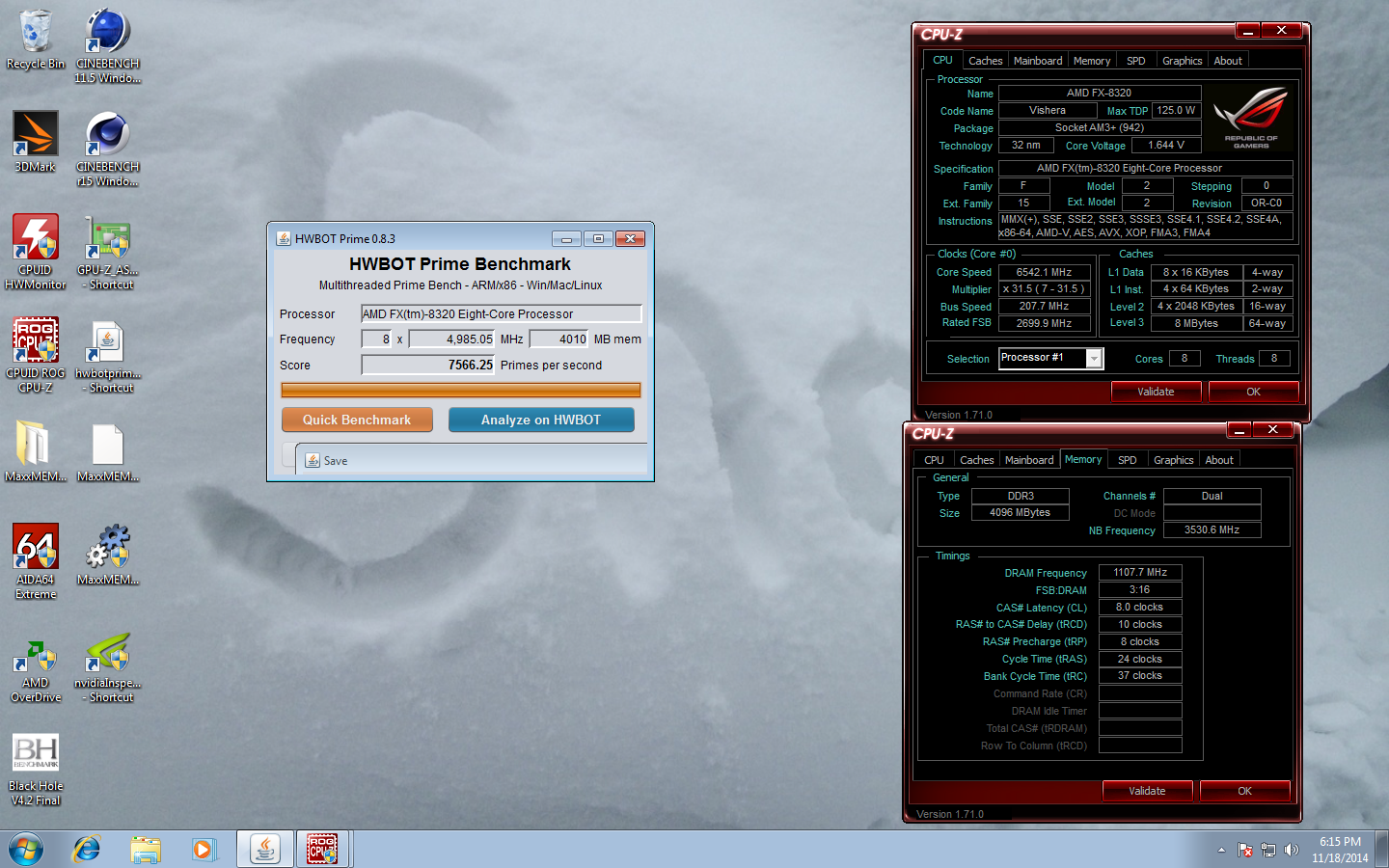
Task: Click OK in lower CPU-Z window
Action: pyautogui.click(x=1244, y=791)
